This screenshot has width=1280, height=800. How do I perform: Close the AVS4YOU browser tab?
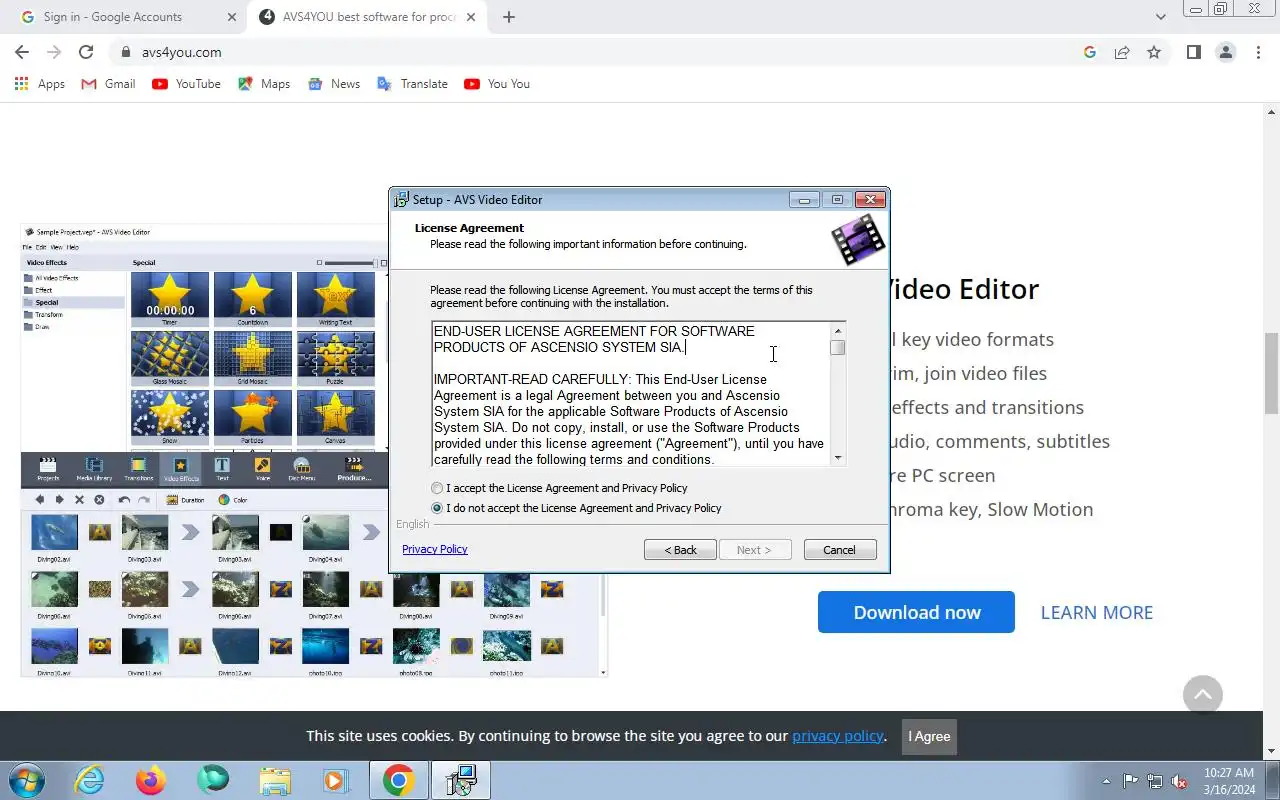pos(471,17)
